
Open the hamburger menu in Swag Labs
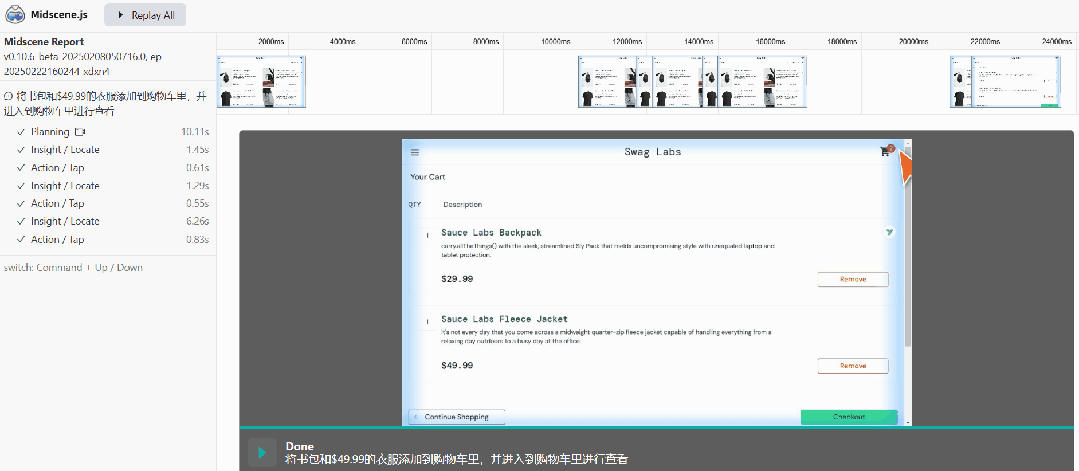tap(415, 152)
